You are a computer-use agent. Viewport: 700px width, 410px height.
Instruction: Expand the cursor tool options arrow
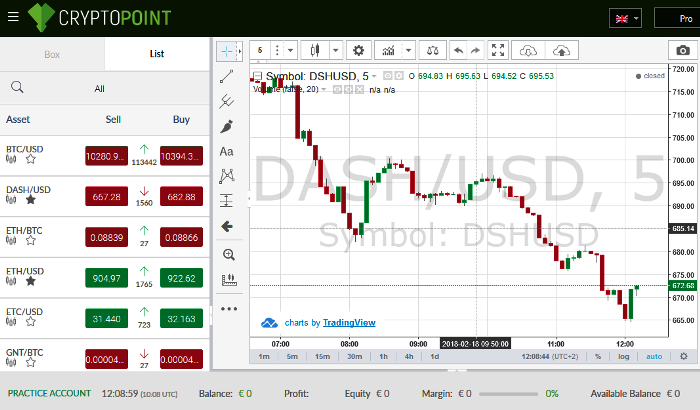tap(240, 51)
